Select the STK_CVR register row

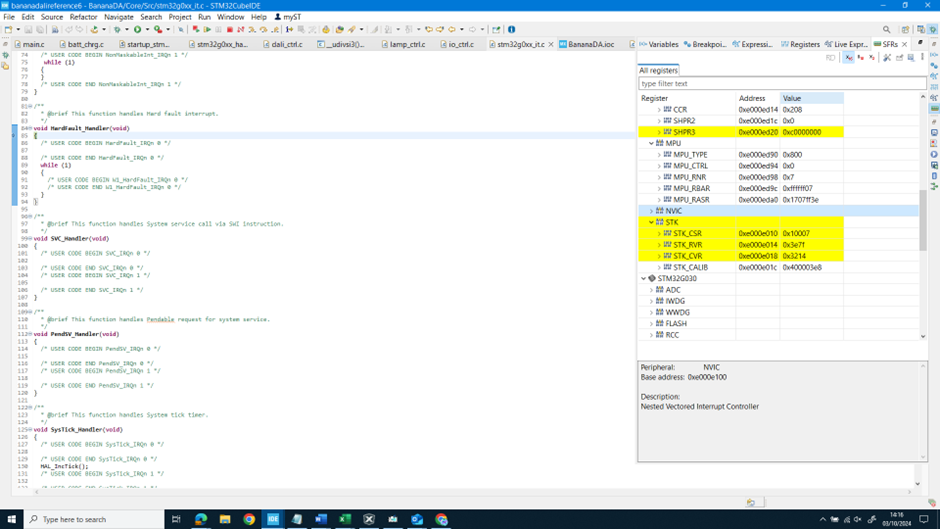pyautogui.click(x=687, y=256)
